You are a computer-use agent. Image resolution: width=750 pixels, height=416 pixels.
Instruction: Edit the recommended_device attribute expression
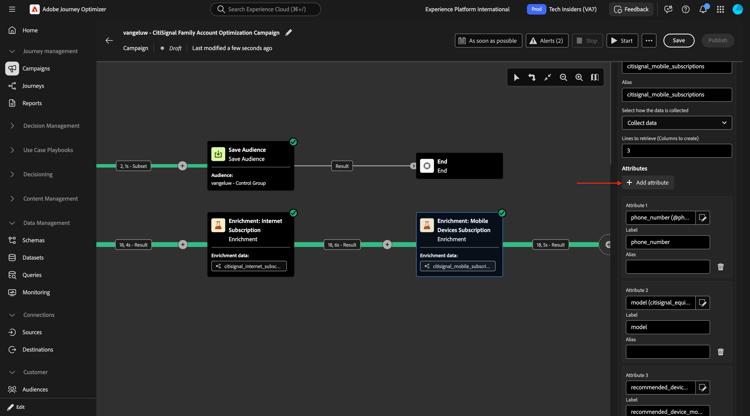click(703, 388)
